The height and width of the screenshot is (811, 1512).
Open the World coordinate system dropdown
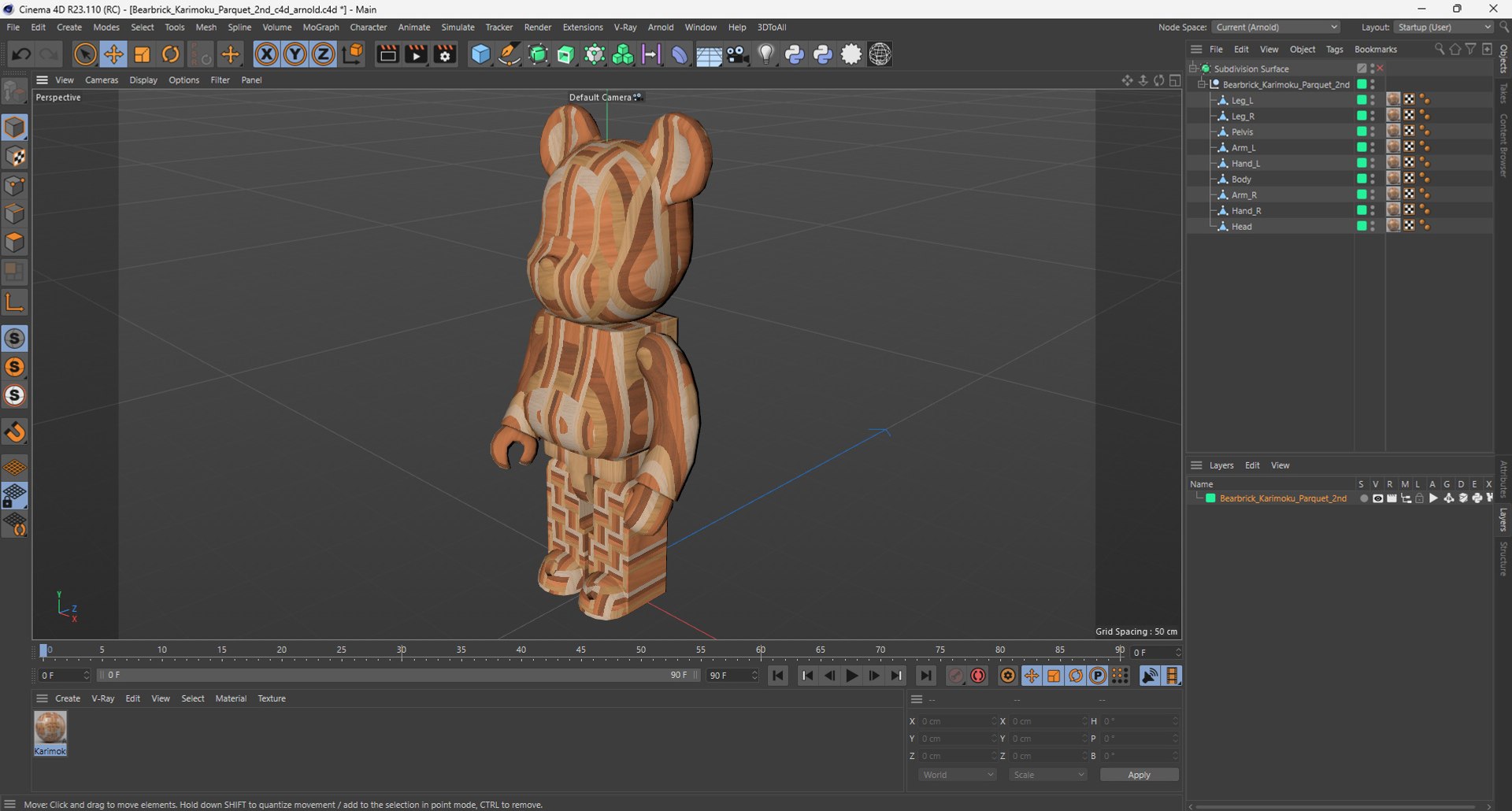[x=957, y=775]
